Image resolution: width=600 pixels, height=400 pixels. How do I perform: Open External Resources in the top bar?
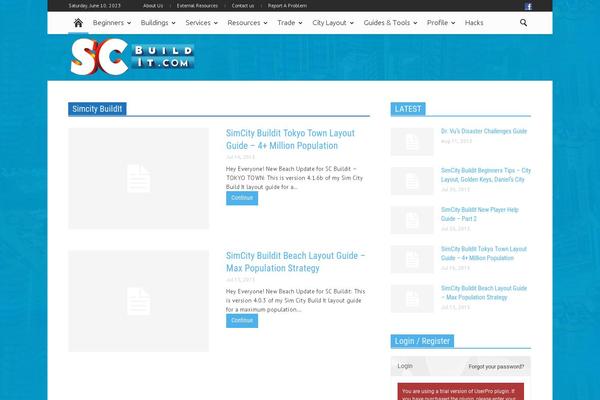click(197, 6)
